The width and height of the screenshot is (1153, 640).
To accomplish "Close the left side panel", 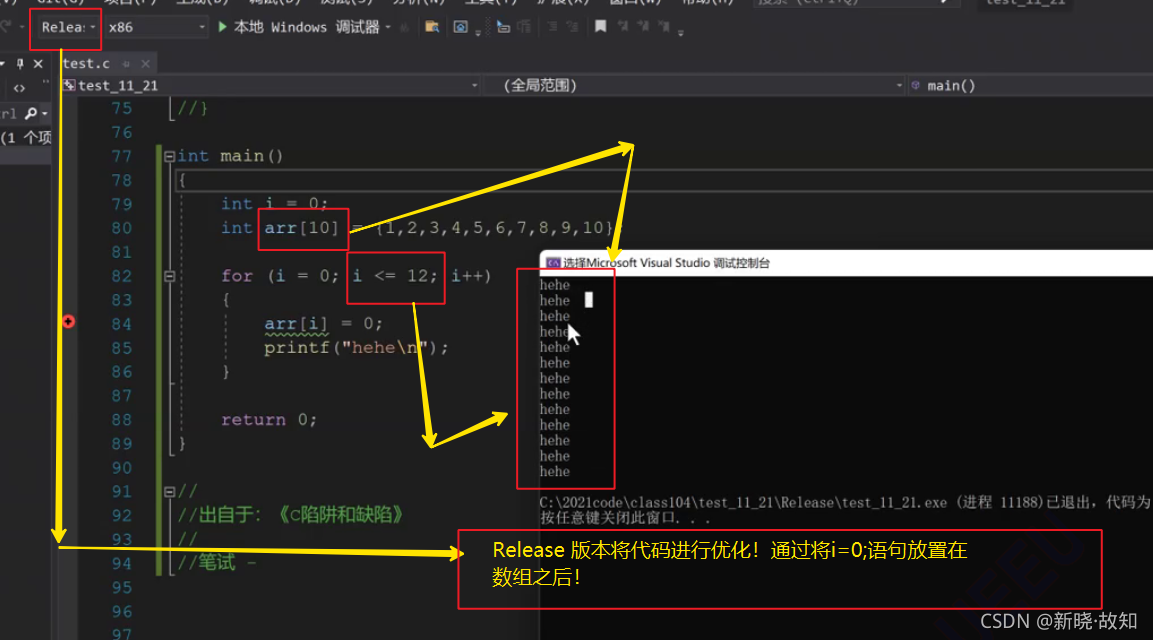I will coord(38,64).
